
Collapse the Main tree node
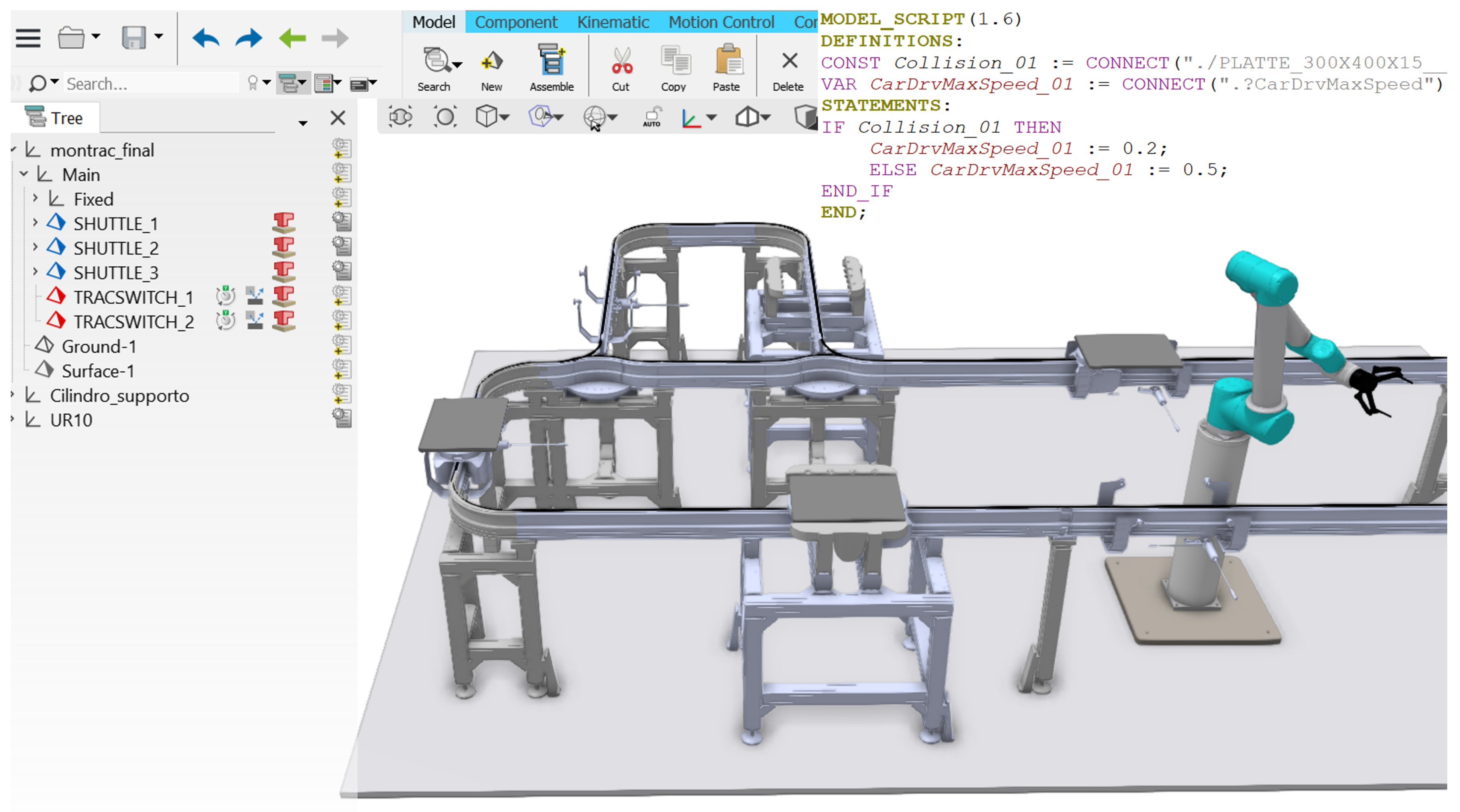click(x=24, y=174)
